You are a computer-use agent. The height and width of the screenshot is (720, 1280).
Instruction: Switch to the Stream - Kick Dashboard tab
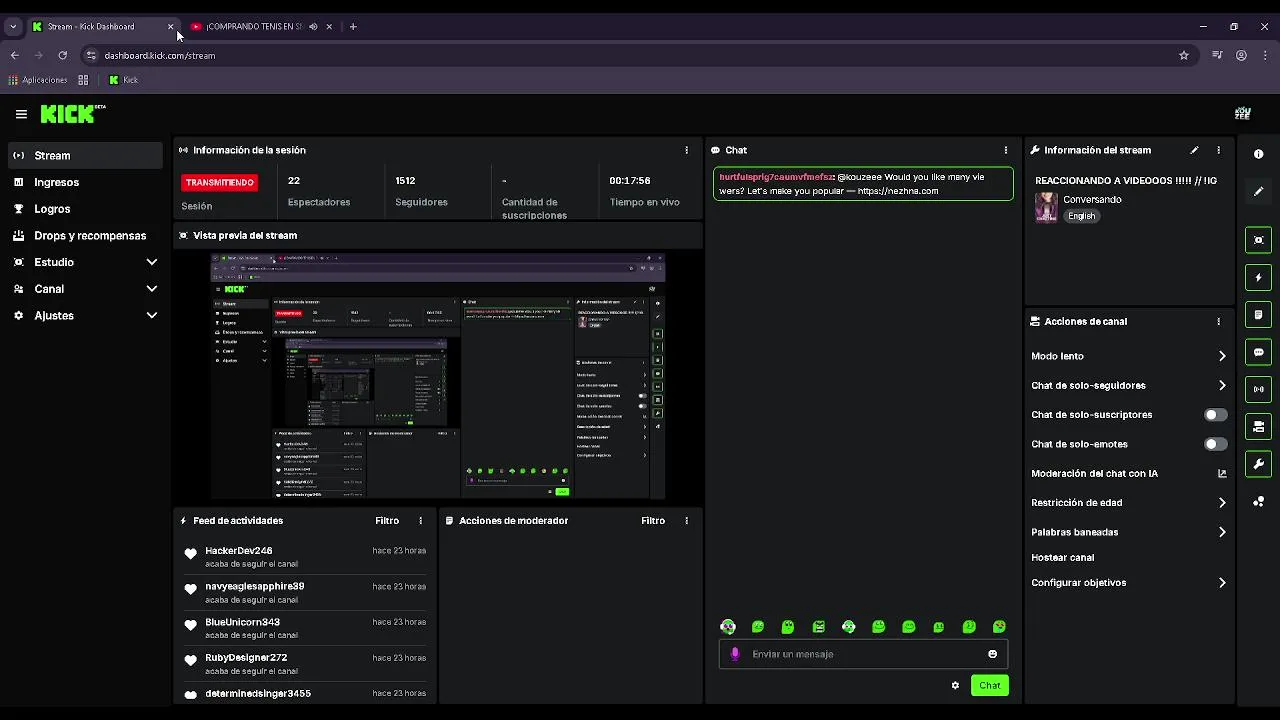tap(95, 27)
